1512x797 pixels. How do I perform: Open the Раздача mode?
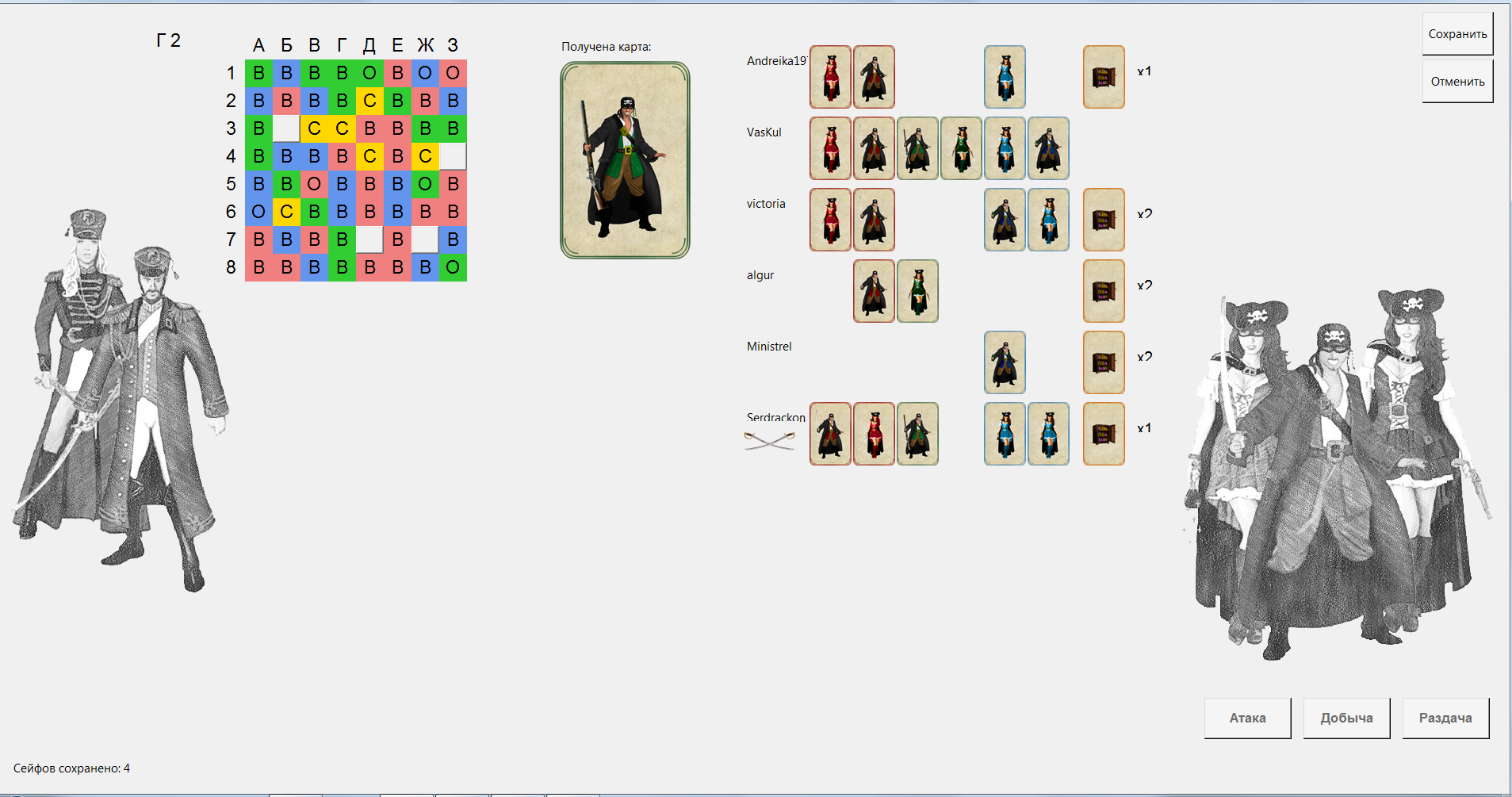(1445, 718)
